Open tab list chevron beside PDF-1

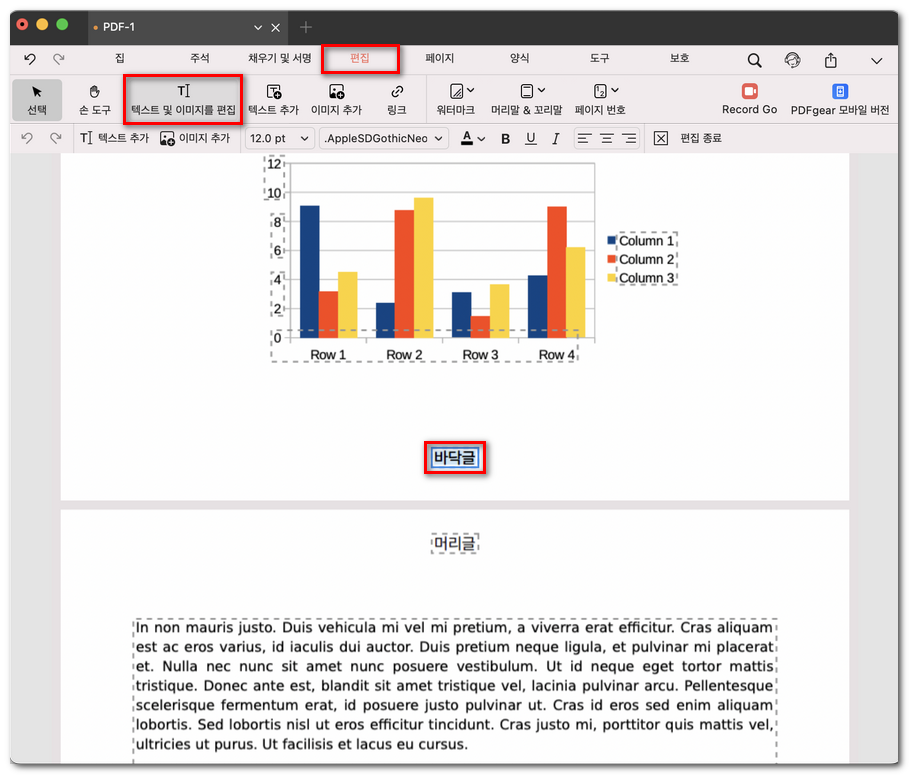258,27
